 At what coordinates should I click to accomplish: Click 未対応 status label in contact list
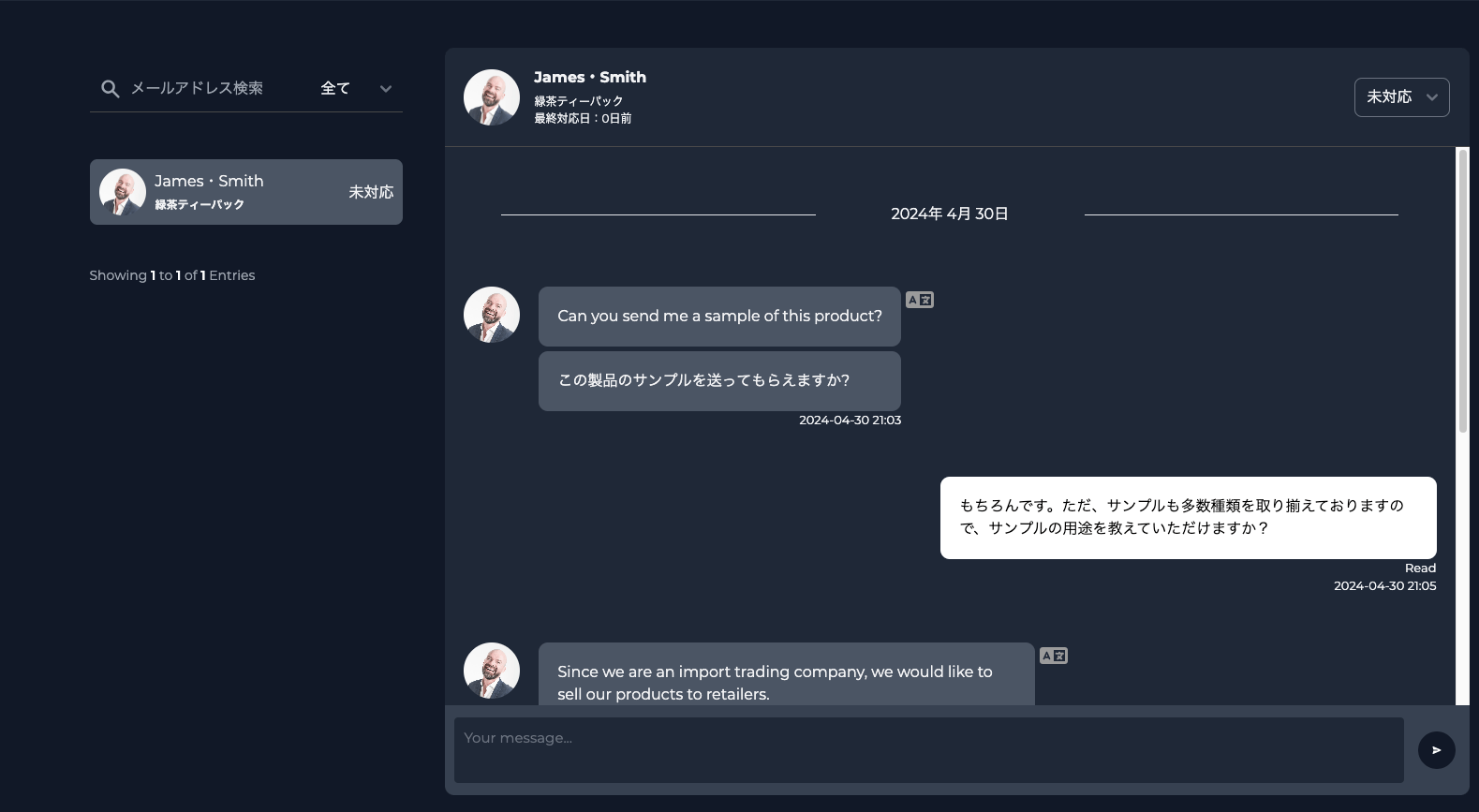371,192
